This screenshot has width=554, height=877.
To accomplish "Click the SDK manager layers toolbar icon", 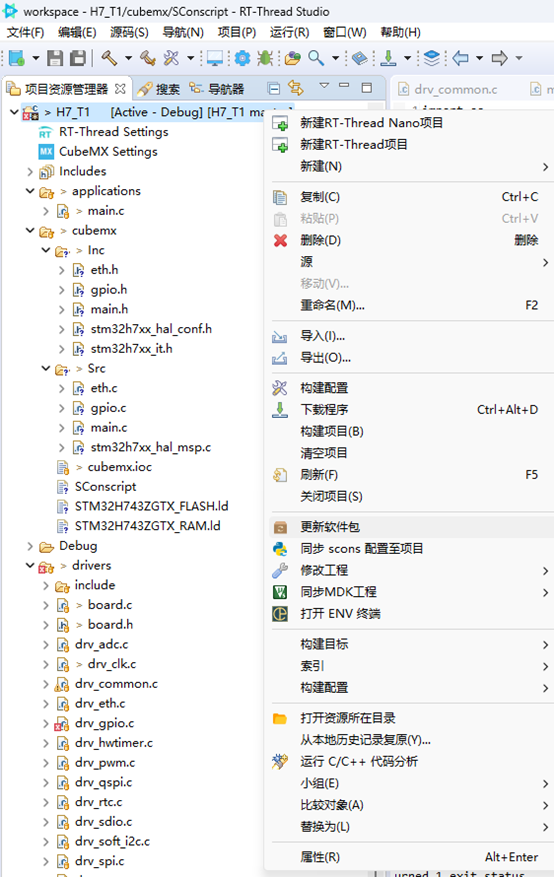I will 432,58.
